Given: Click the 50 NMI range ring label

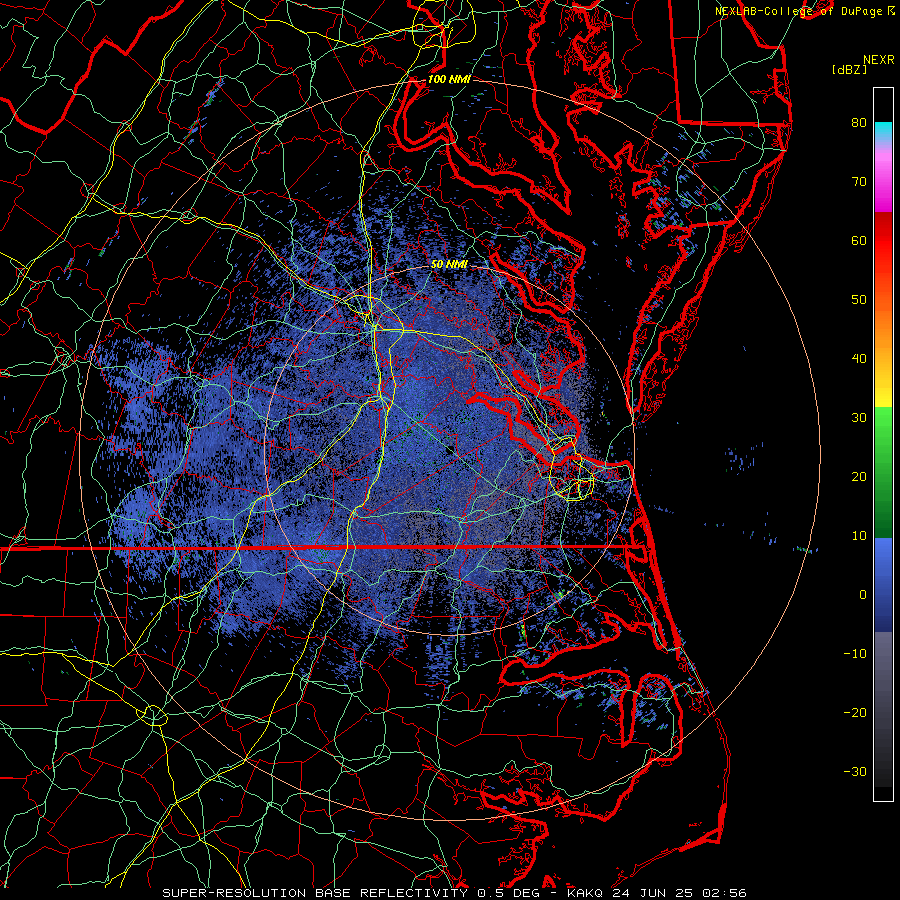Looking at the screenshot, I should click(449, 265).
